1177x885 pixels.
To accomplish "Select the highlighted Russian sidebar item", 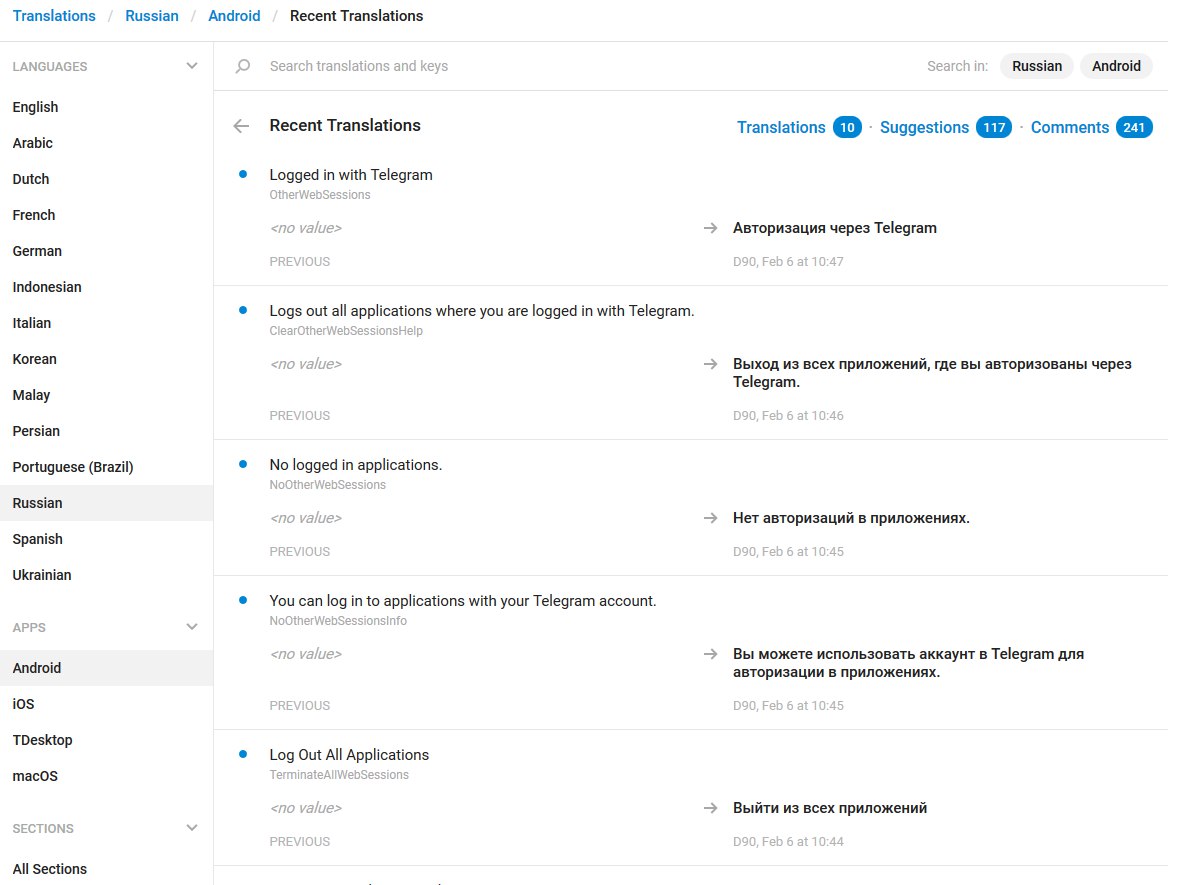I will (107, 503).
